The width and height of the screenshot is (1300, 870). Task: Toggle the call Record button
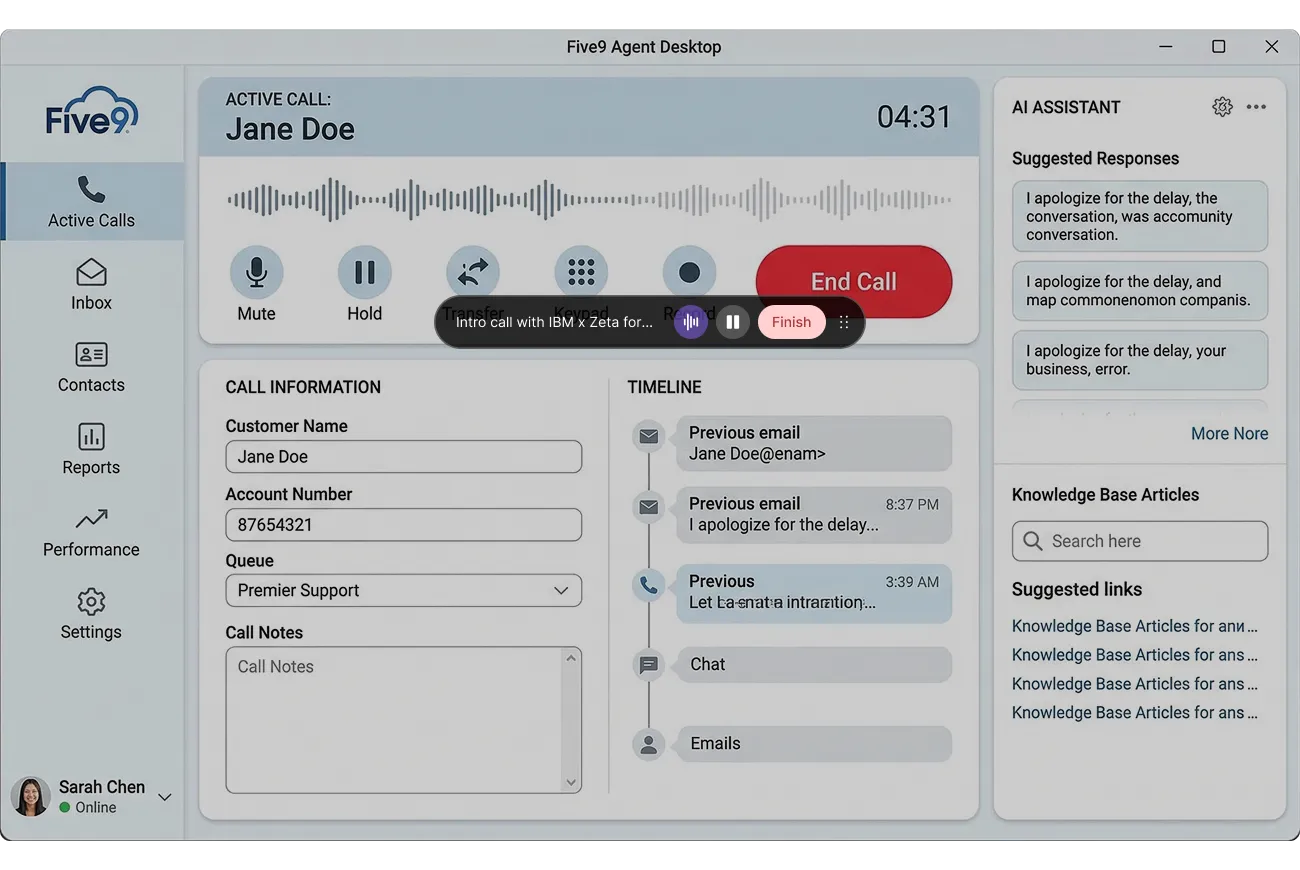tap(689, 272)
